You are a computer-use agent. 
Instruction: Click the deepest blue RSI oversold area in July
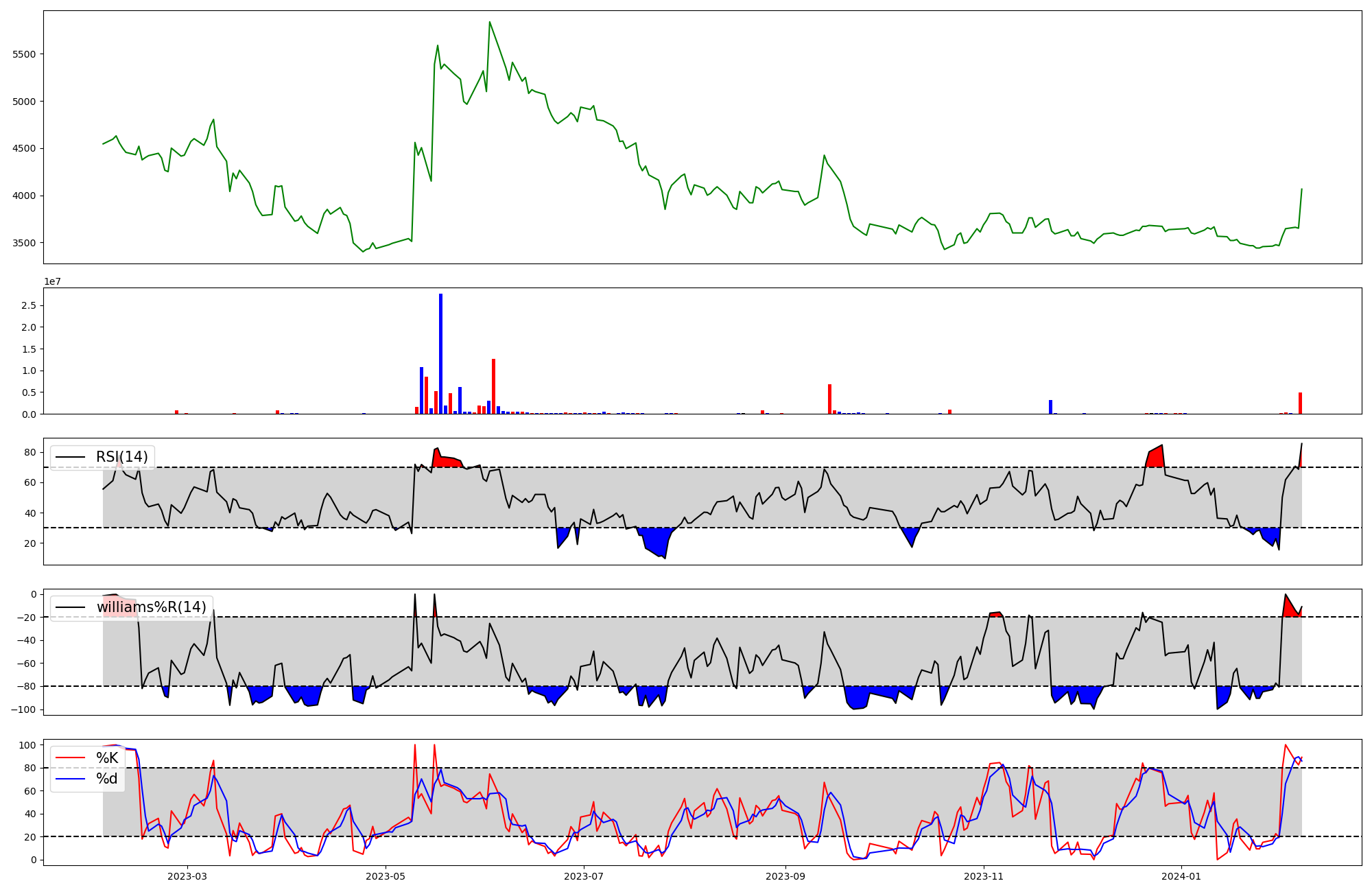pyautogui.click(x=657, y=542)
